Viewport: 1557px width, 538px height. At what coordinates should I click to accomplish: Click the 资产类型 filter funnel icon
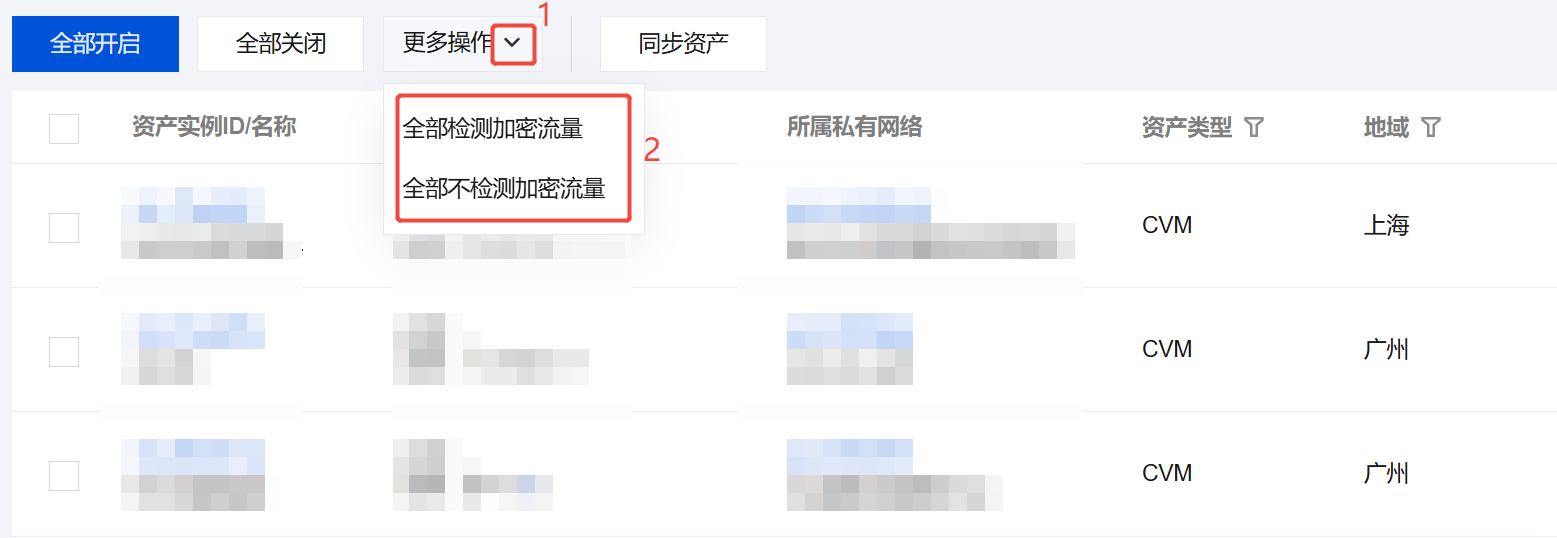[x=1254, y=128]
